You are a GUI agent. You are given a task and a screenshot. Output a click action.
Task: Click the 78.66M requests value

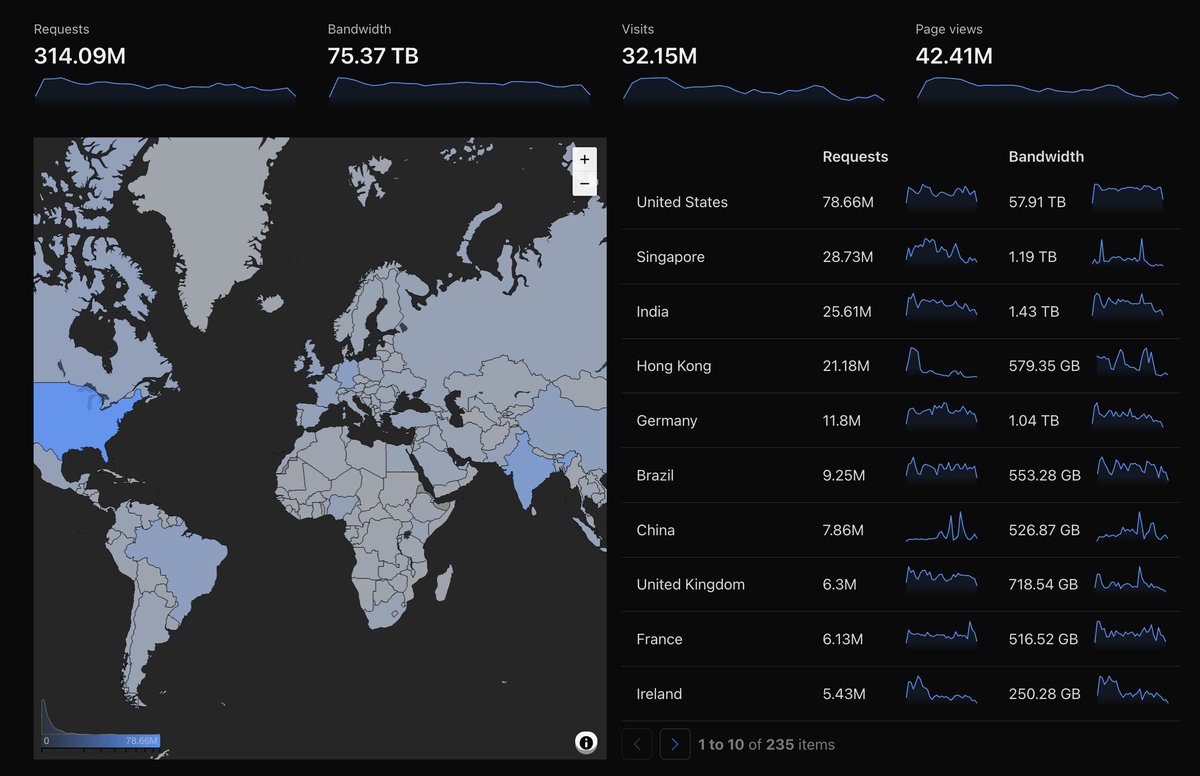pos(848,202)
